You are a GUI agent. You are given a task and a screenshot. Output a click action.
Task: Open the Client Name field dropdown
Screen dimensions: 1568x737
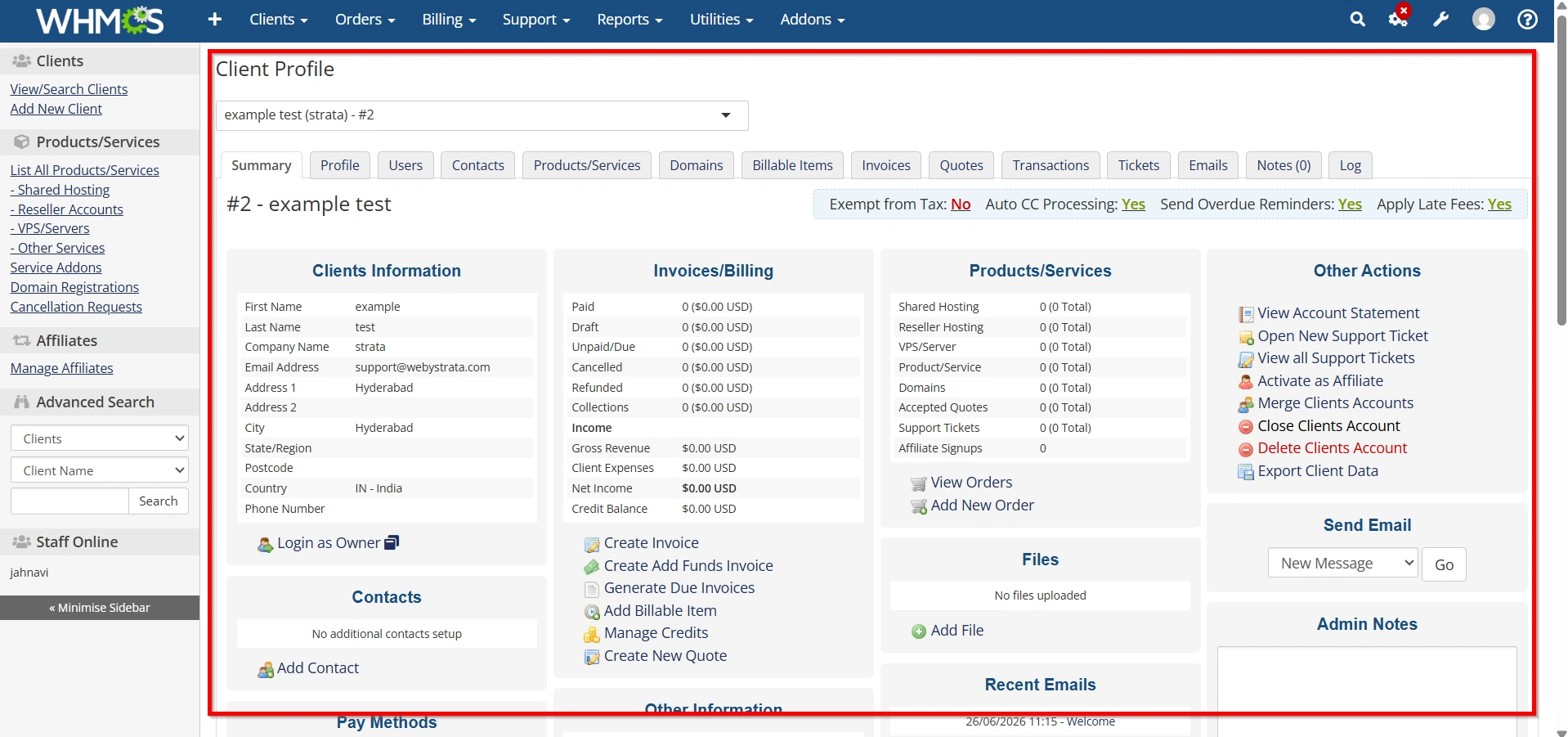tap(100, 470)
